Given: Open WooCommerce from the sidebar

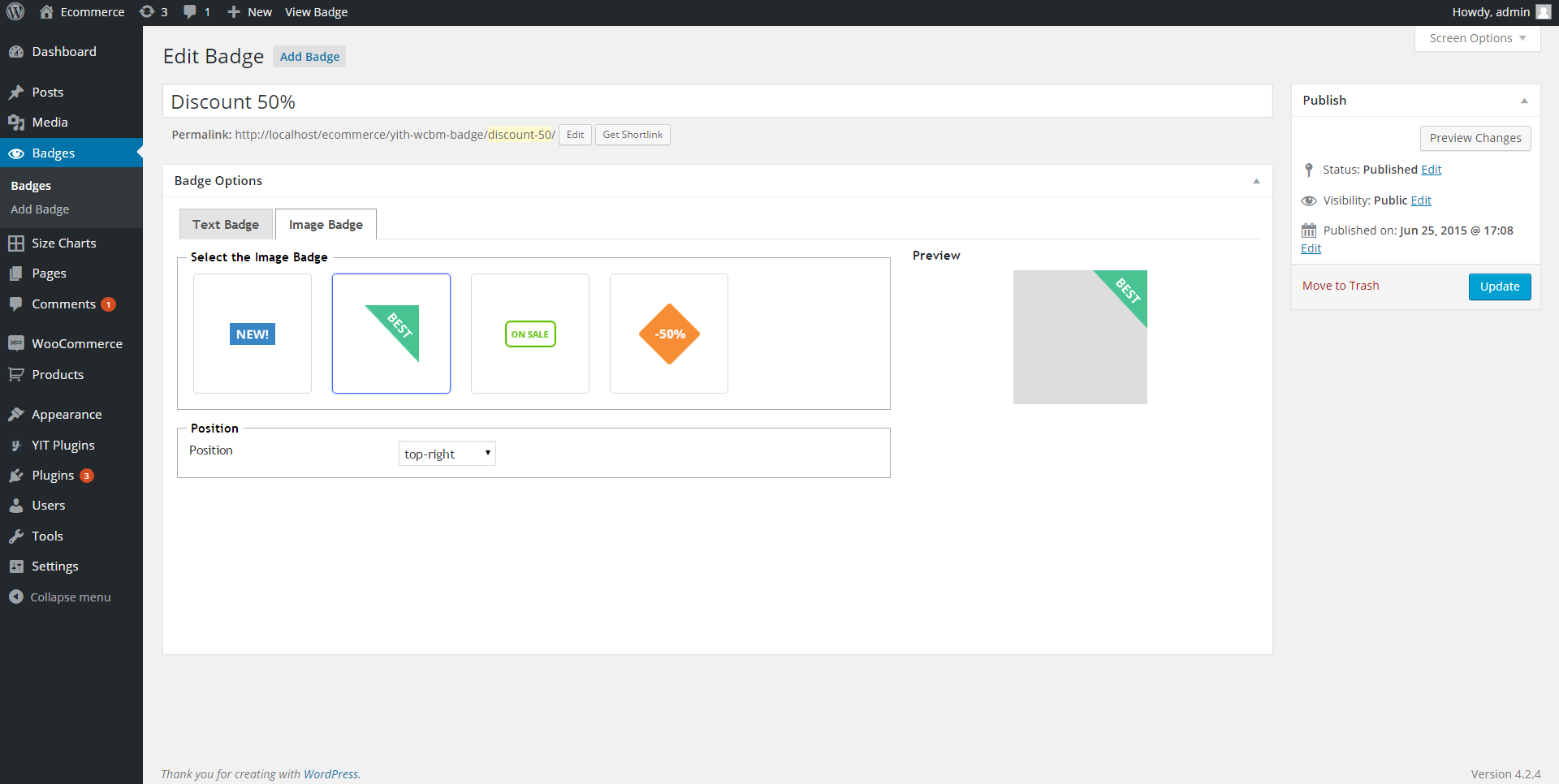Looking at the screenshot, I should click(76, 344).
